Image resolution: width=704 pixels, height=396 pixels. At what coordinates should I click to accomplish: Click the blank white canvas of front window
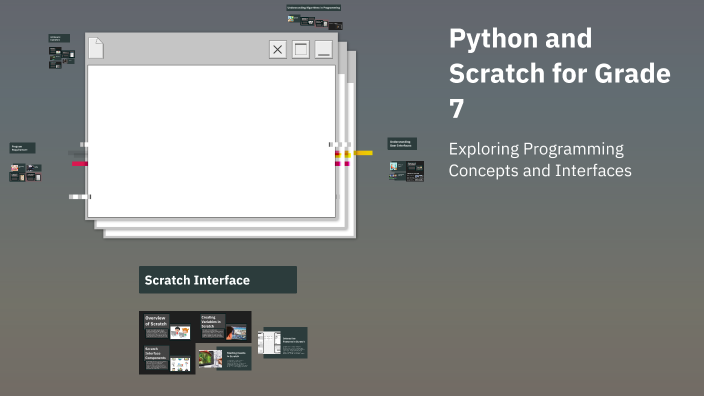click(x=211, y=141)
